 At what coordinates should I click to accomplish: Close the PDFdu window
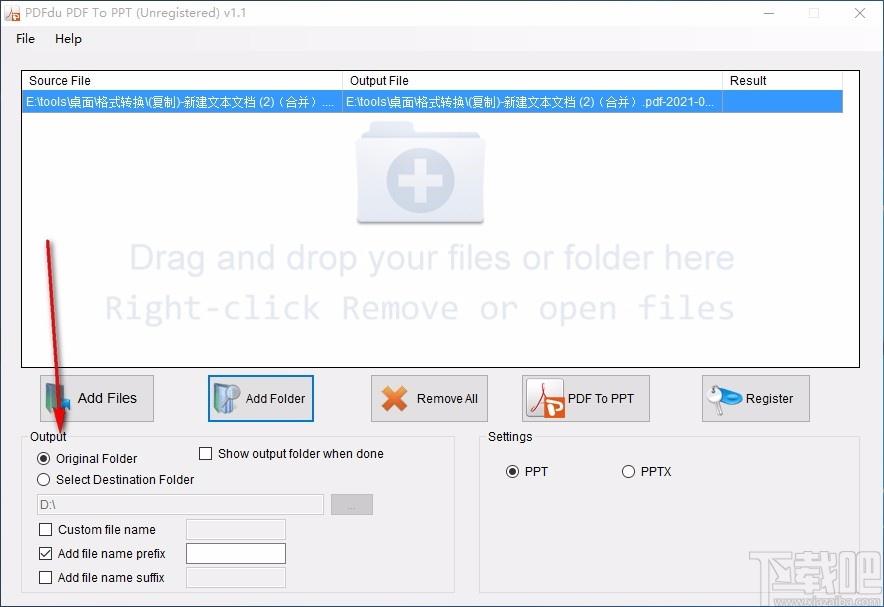[x=860, y=13]
